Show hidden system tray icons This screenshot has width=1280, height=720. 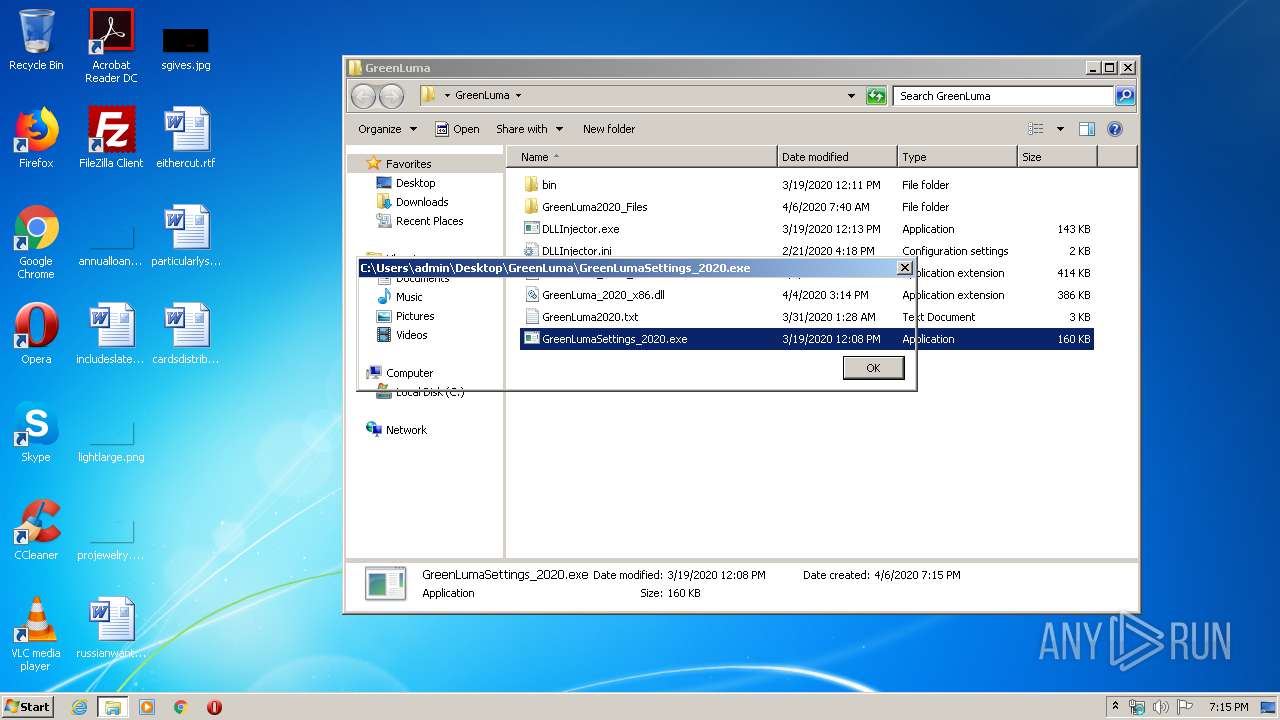click(x=1115, y=707)
